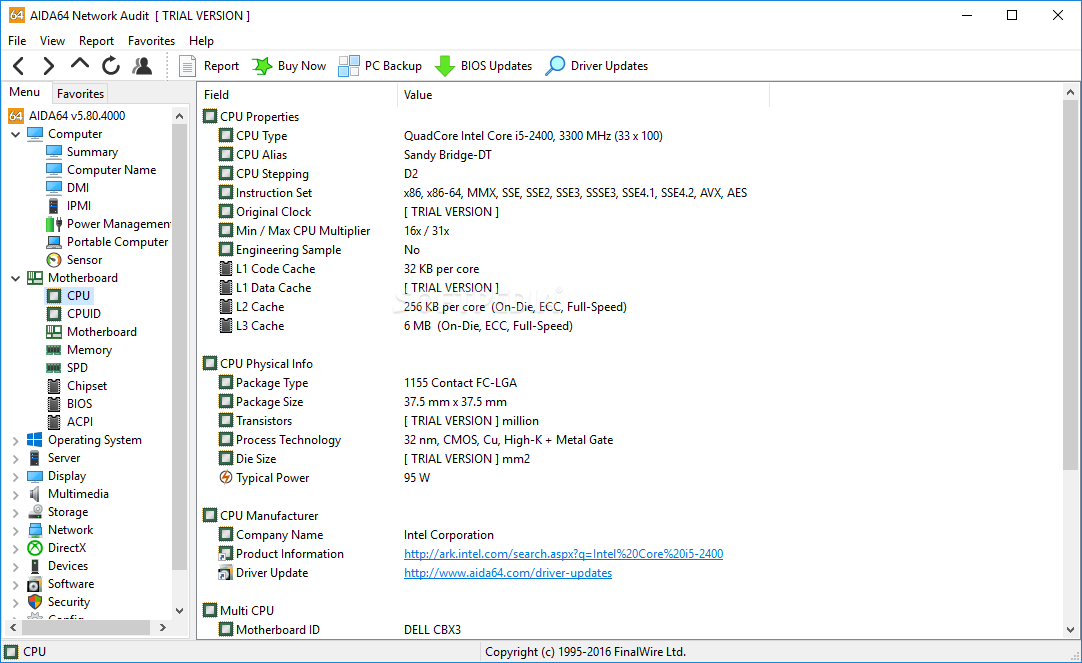This screenshot has height=663, width=1082.
Task: Select Chipset in the tree
Action: (x=86, y=386)
